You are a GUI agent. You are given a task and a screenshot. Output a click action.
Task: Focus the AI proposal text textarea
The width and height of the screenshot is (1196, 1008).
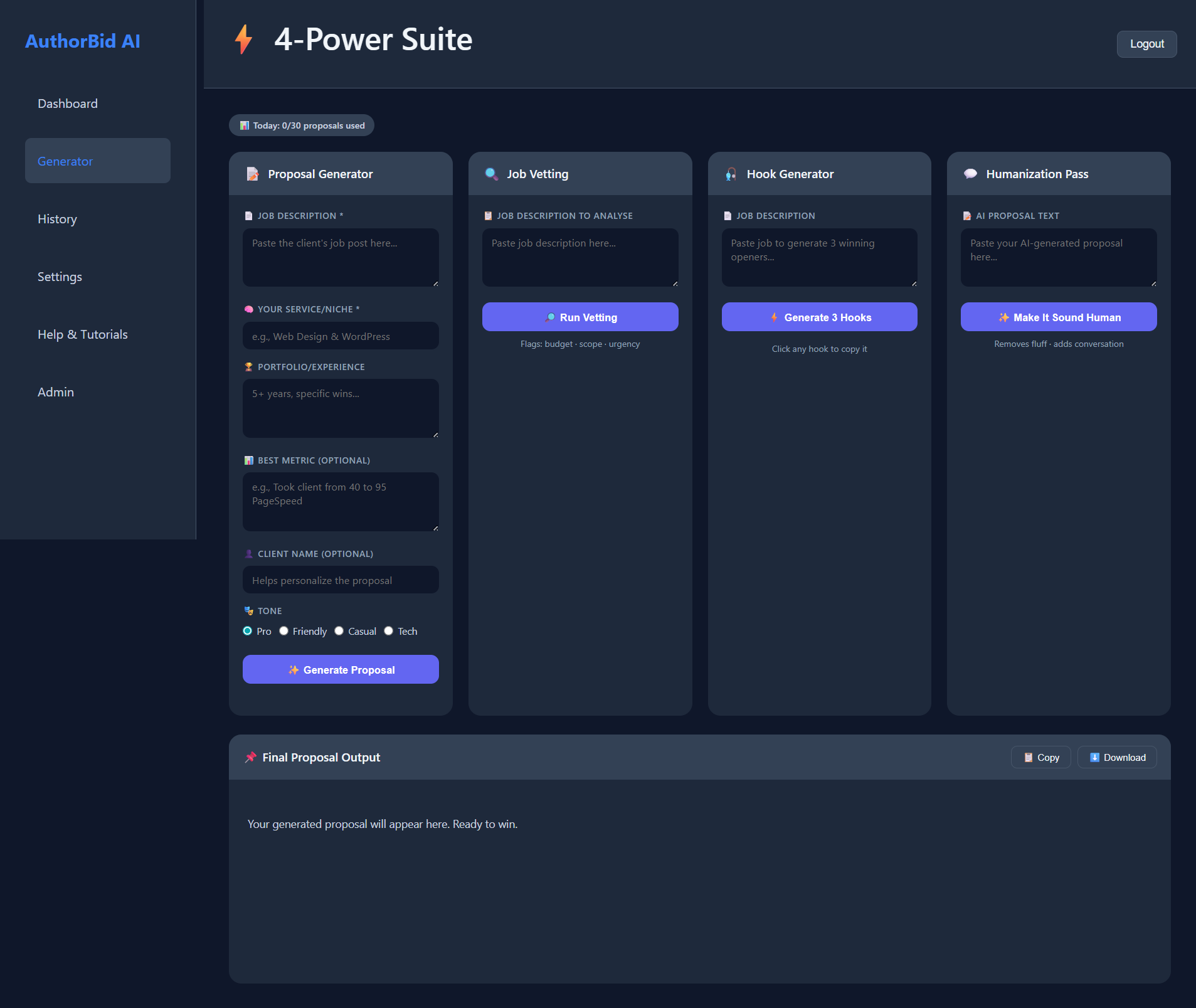(x=1059, y=258)
